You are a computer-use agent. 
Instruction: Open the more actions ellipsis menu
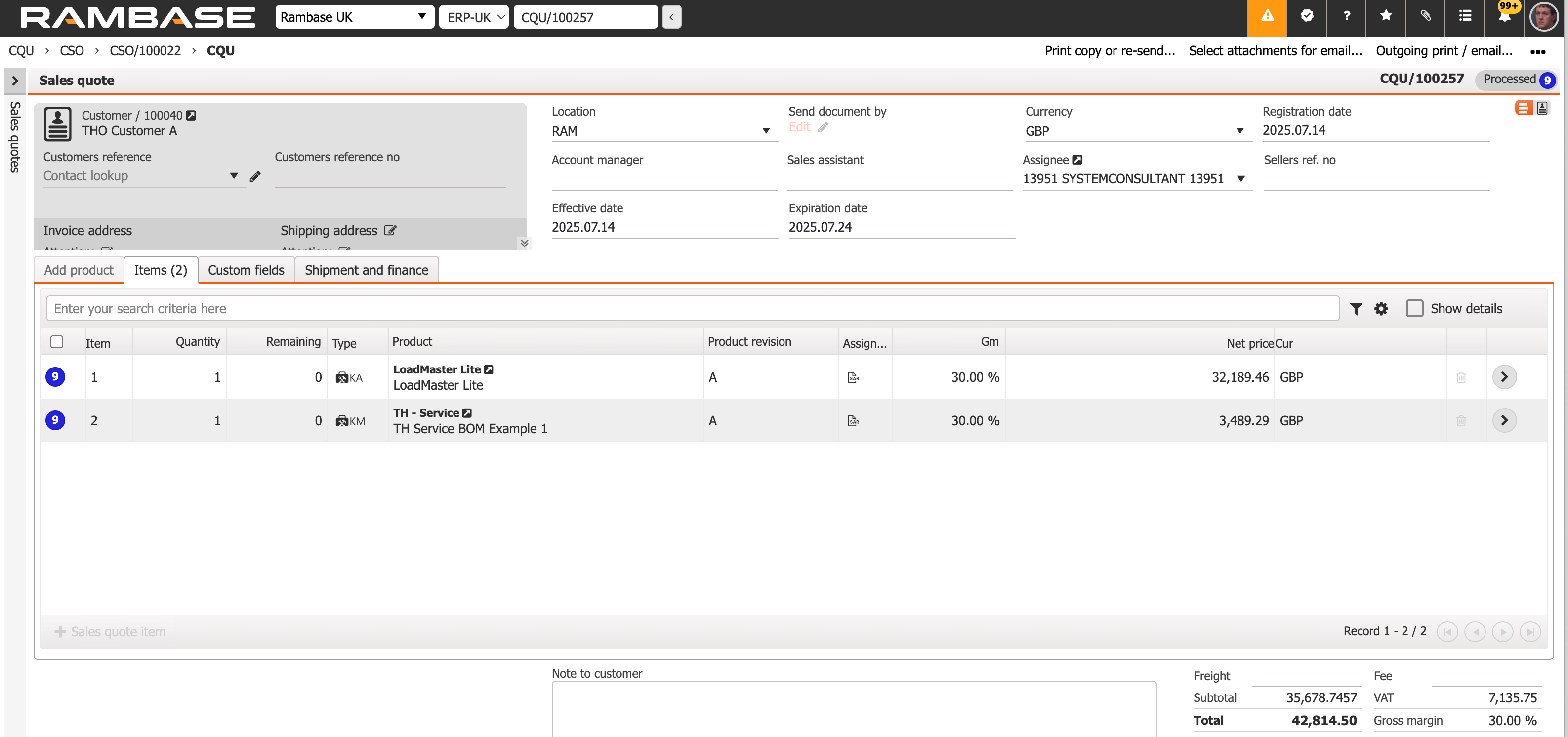[x=1537, y=52]
